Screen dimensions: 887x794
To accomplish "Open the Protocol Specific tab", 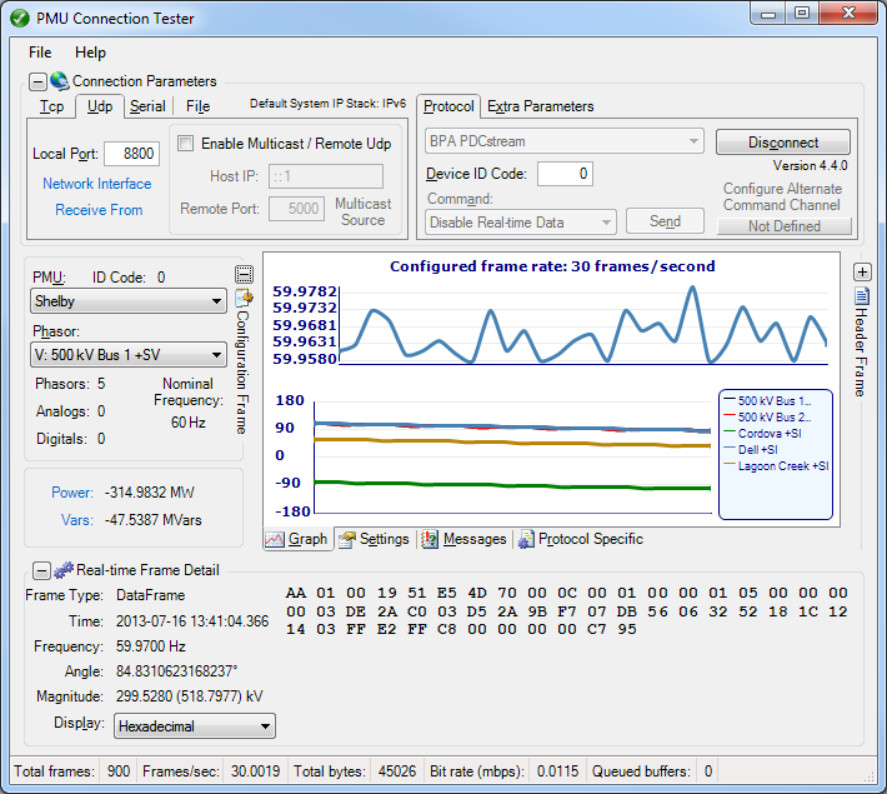I will (x=580, y=539).
